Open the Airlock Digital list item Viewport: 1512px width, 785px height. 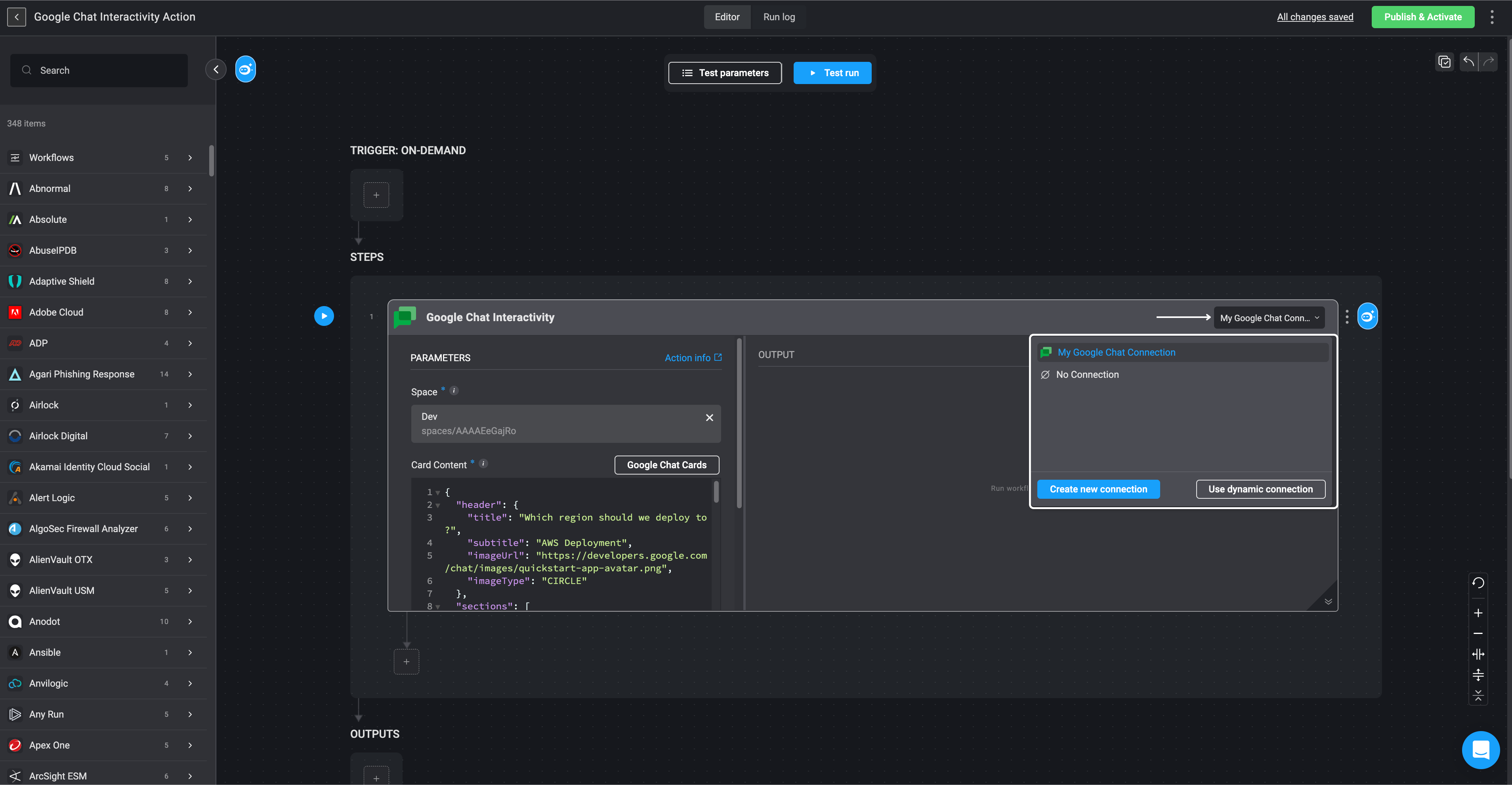[103, 436]
